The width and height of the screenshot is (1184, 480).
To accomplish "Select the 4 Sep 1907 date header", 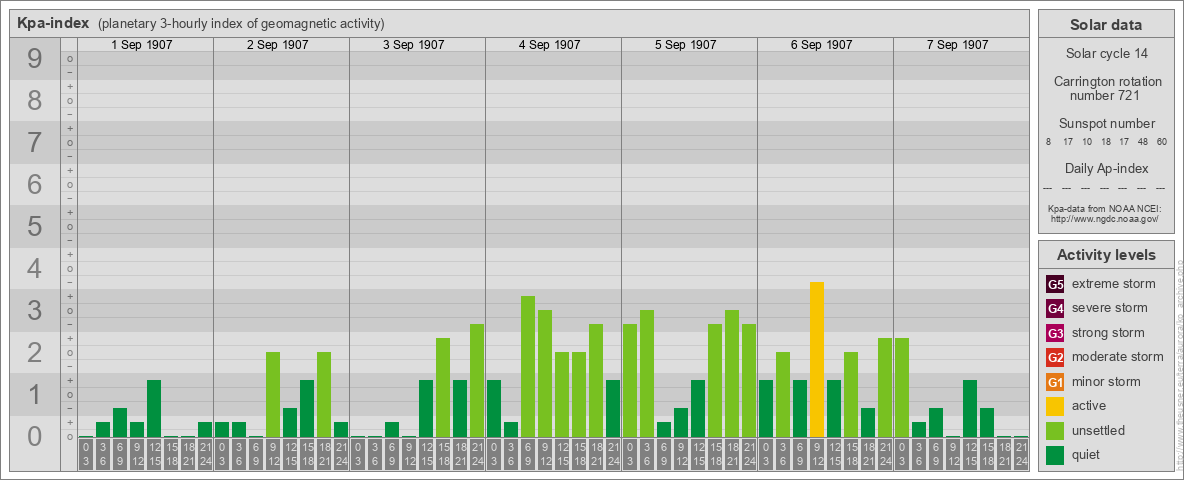I will pos(550,45).
